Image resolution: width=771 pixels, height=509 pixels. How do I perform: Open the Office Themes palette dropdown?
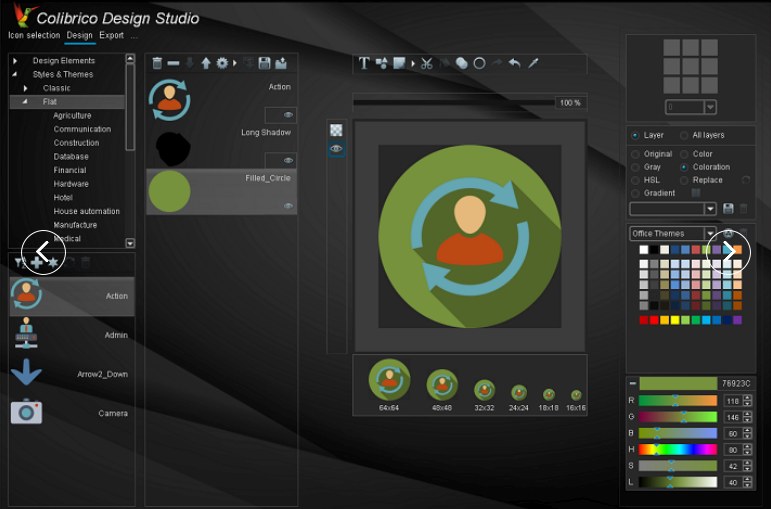[710, 234]
